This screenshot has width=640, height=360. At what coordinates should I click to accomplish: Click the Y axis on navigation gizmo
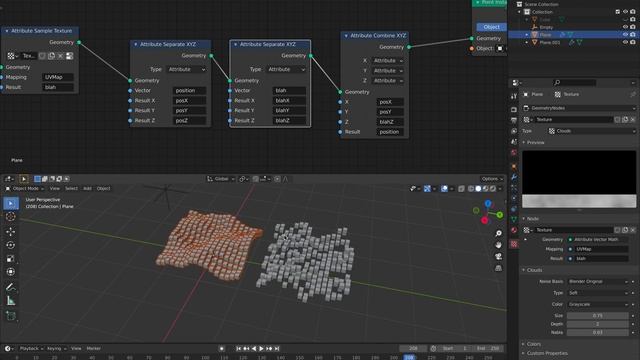(500, 214)
